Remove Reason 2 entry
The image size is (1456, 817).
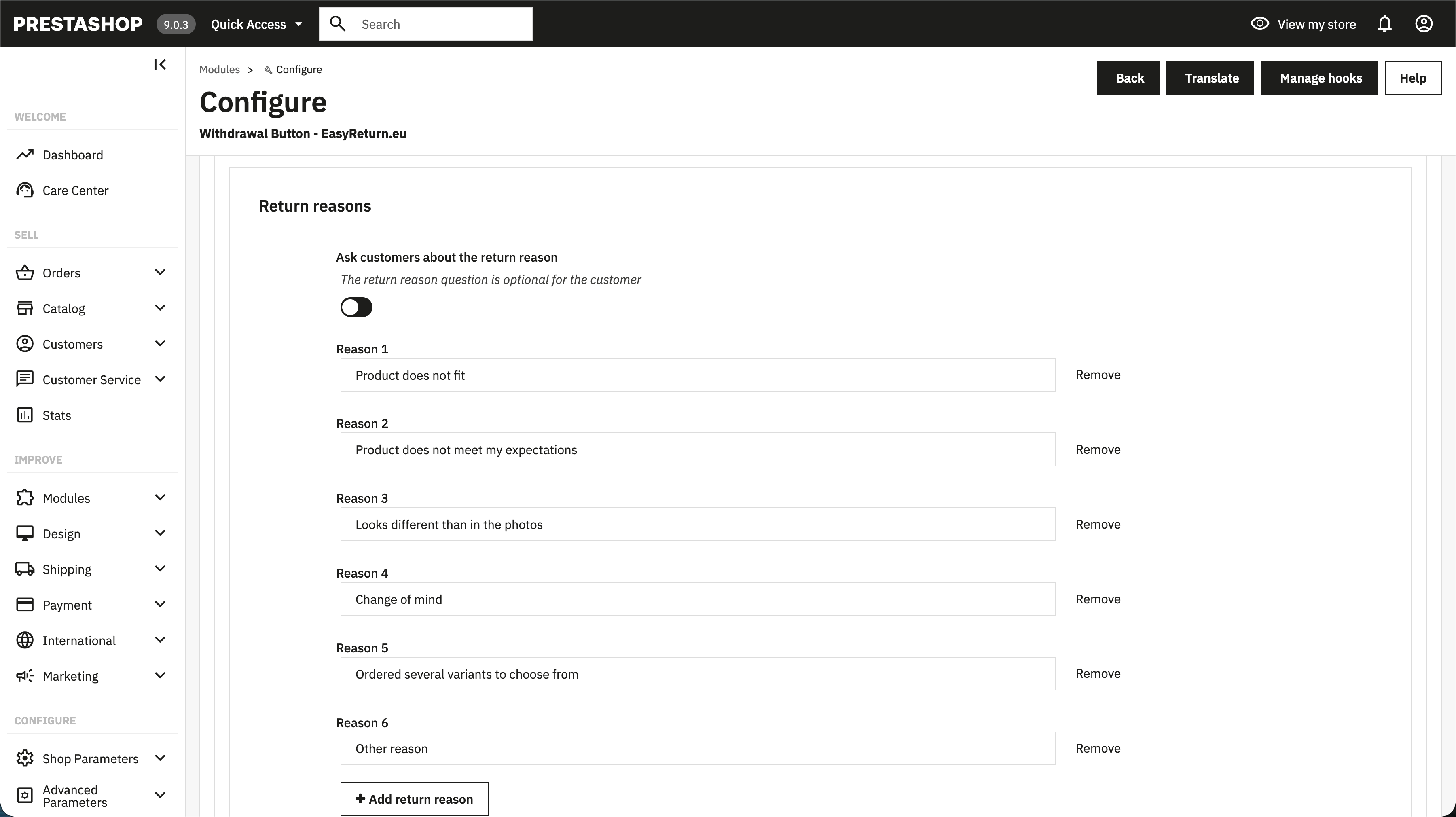[x=1098, y=449]
